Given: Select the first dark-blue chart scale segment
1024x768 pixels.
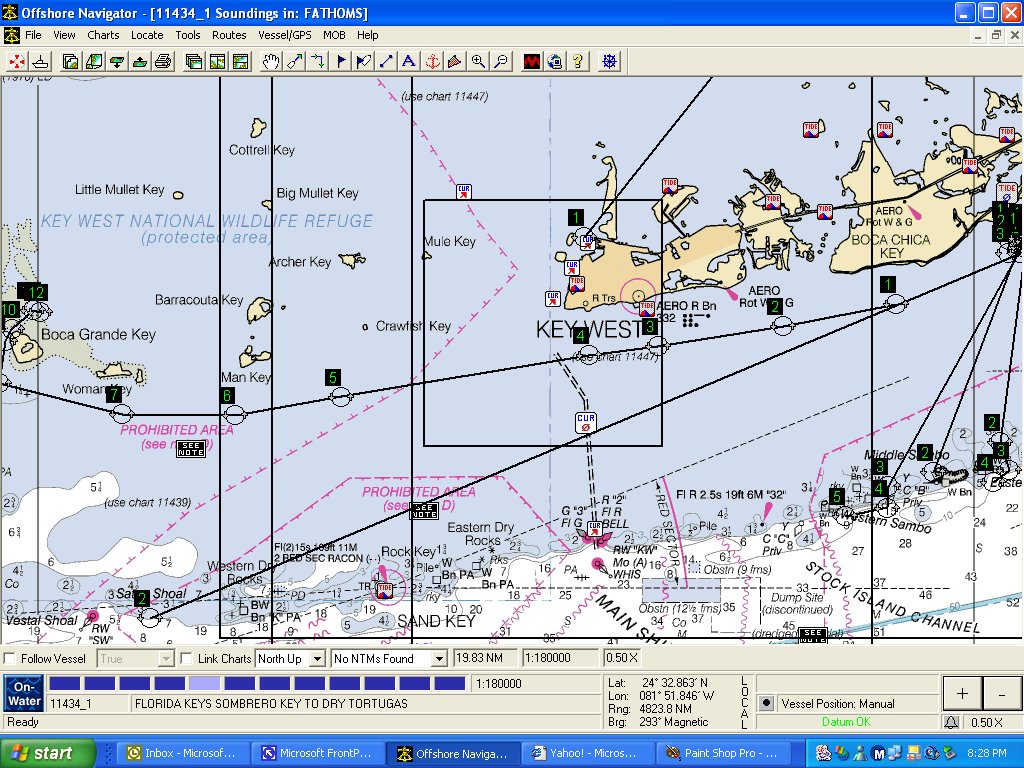Looking at the screenshot, I should [65, 684].
